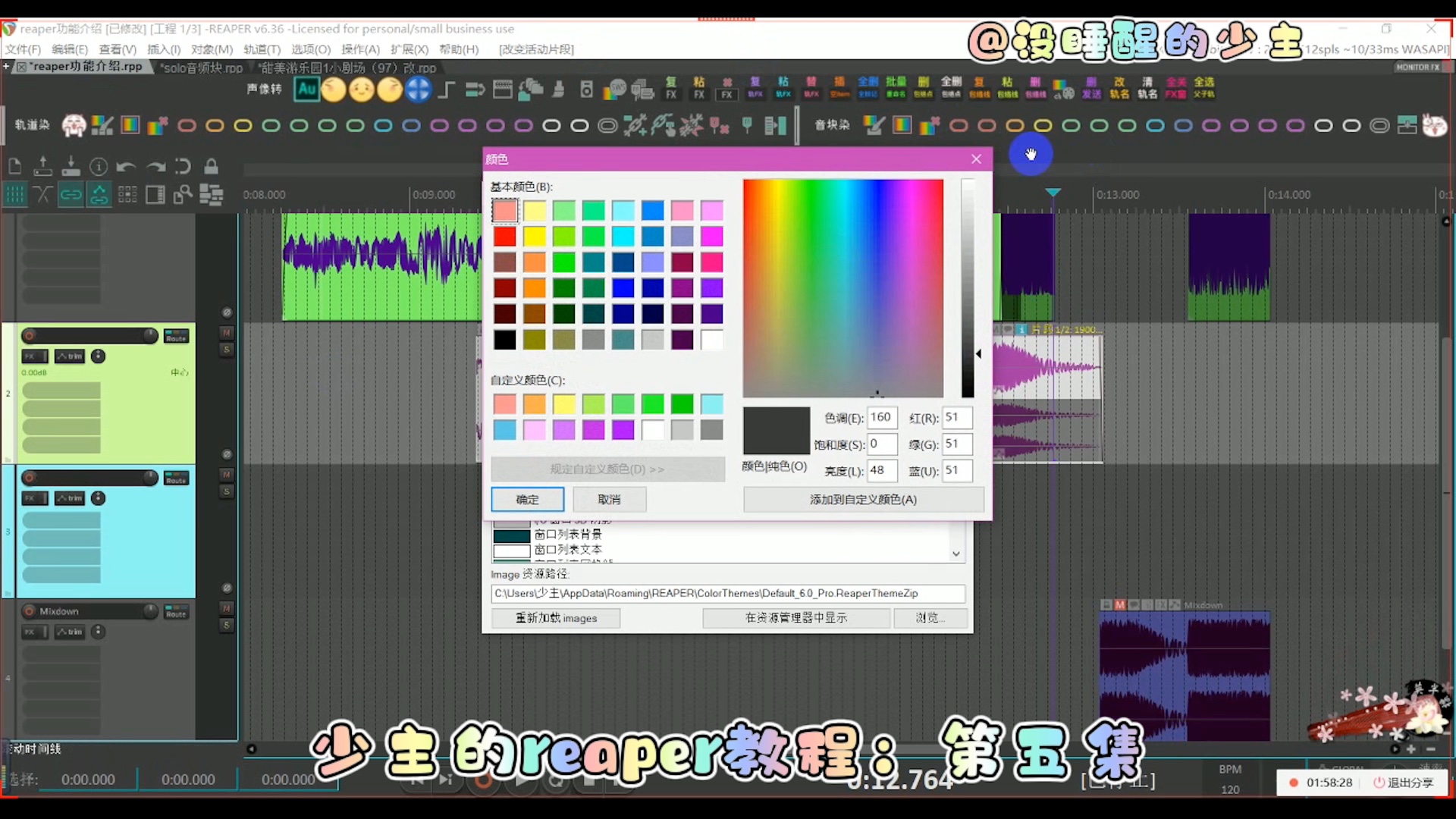Screen dimensions: 1456x819
Task: Click the red ring track color icon
Action: 187,126
